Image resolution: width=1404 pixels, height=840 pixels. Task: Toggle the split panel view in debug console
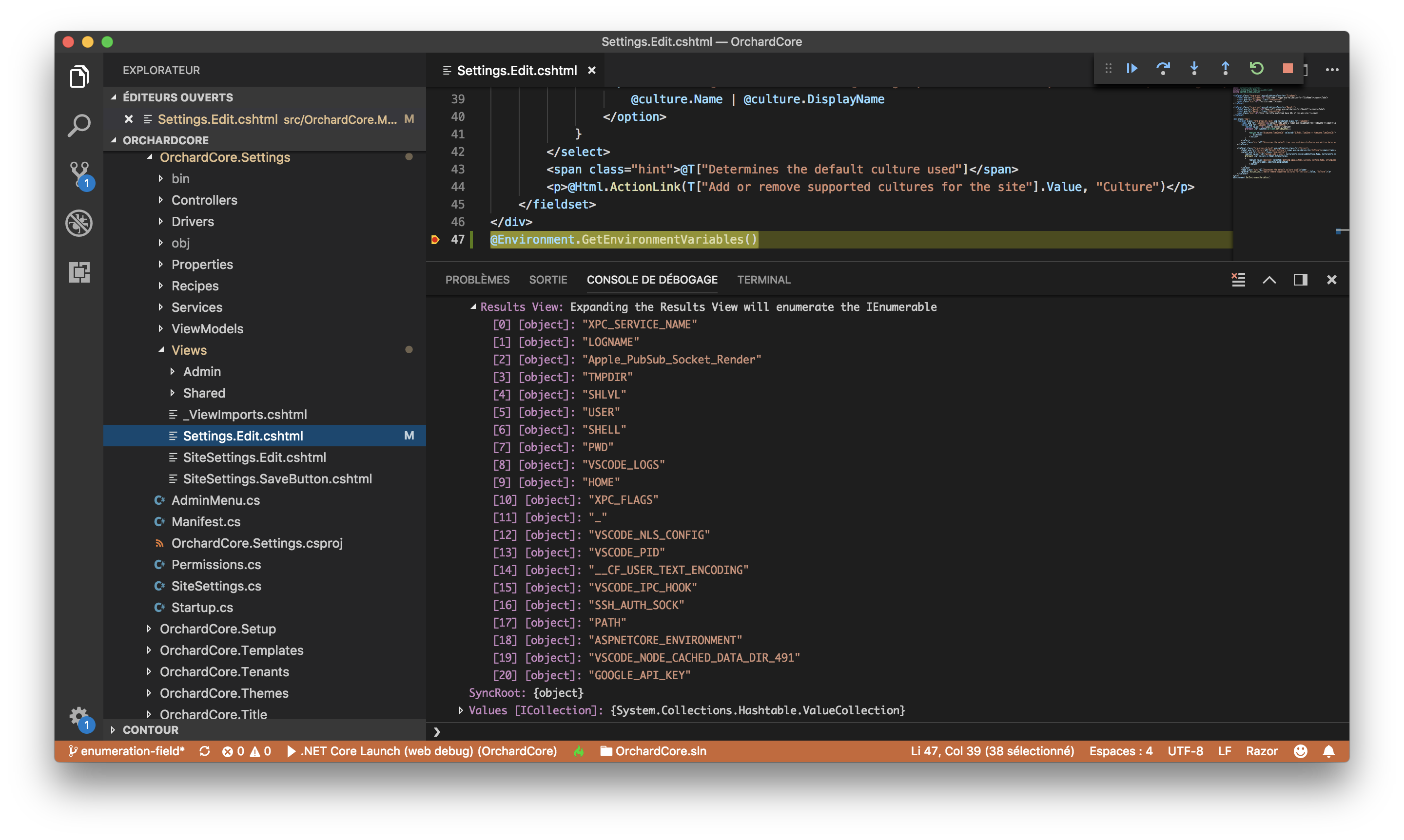[x=1300, y=279]
